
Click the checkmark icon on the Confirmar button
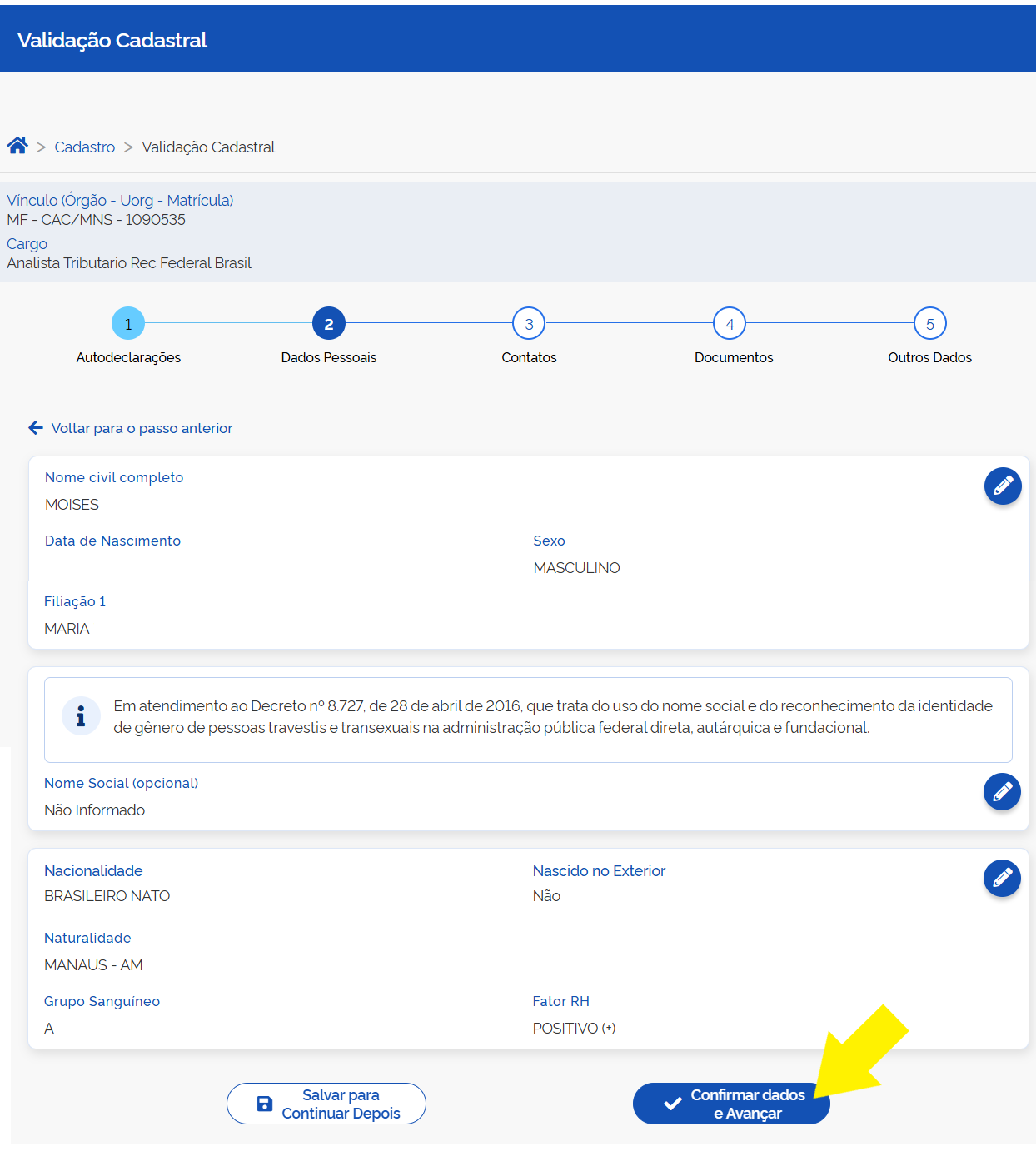tap(672, 1104)
